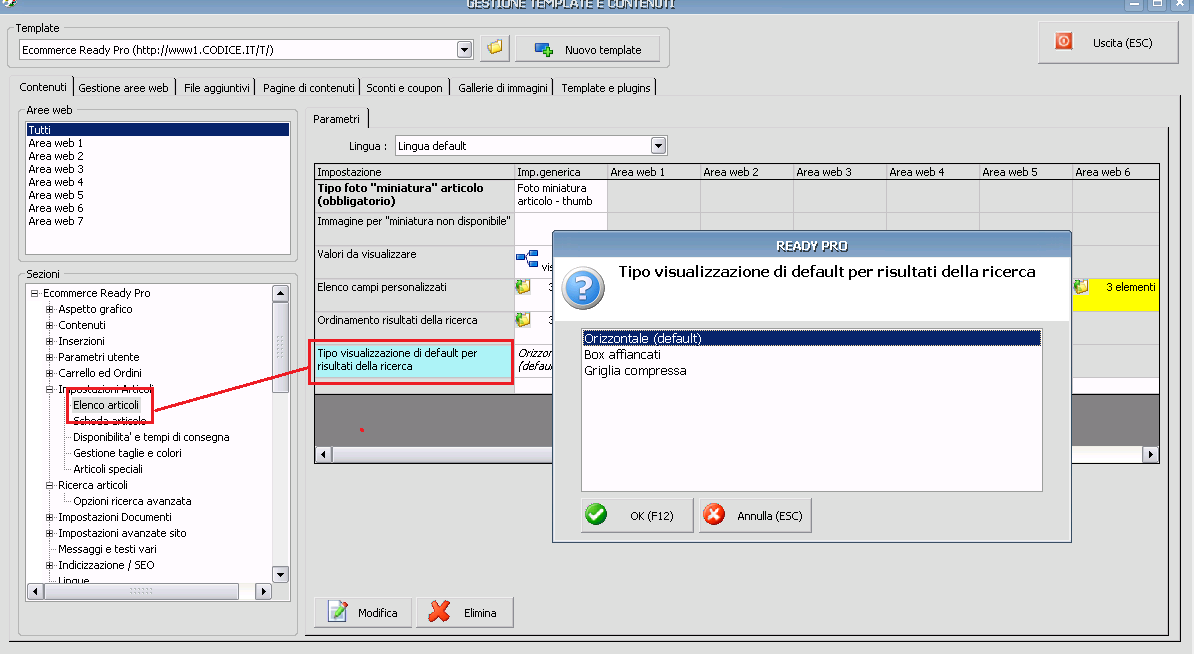Click the Imp.generica column header

(560, 172)
